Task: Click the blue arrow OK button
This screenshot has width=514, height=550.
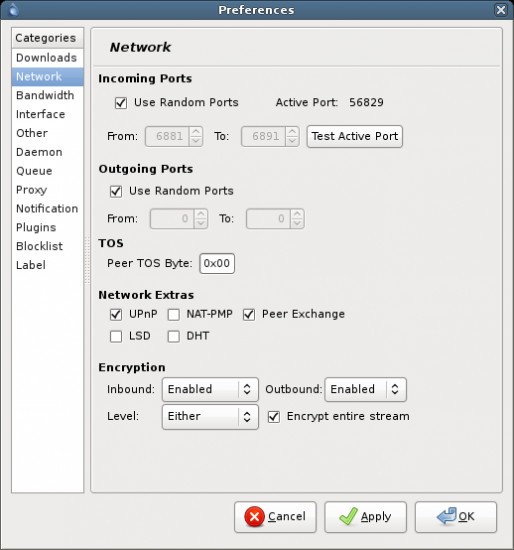Action: point(456,517)
